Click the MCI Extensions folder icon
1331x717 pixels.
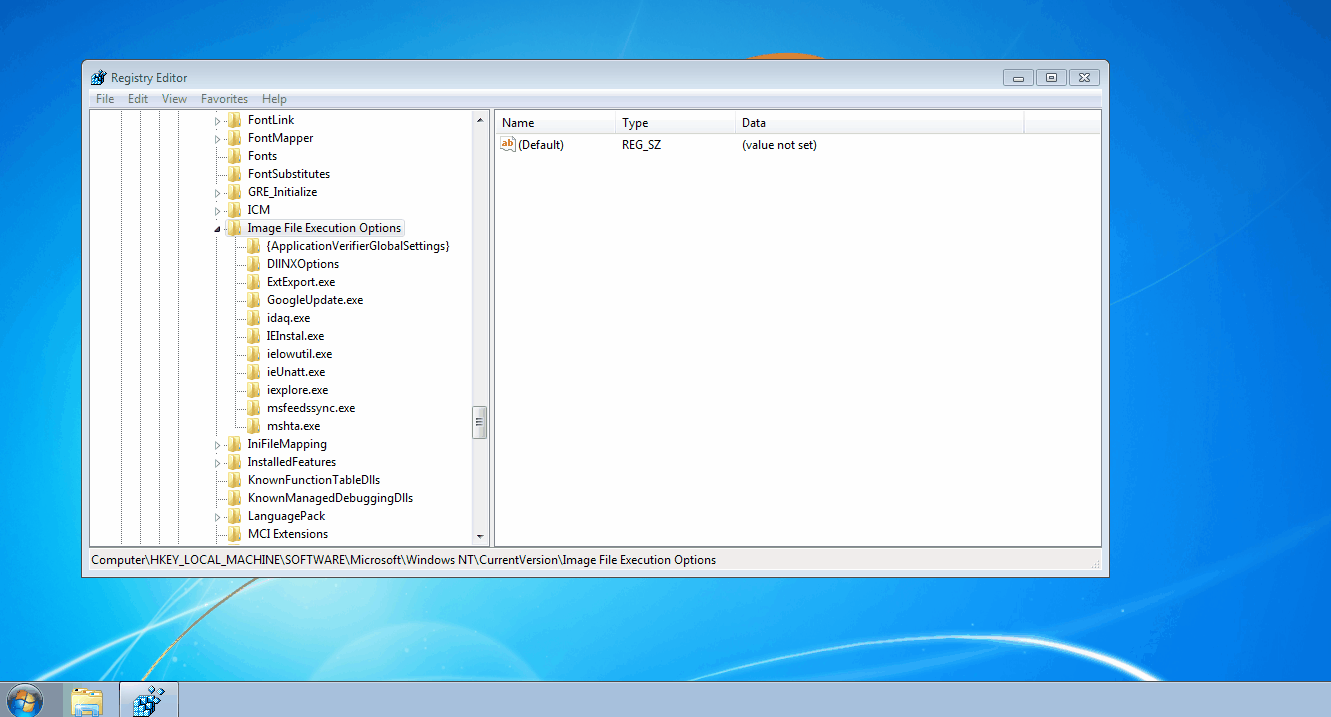235,534
